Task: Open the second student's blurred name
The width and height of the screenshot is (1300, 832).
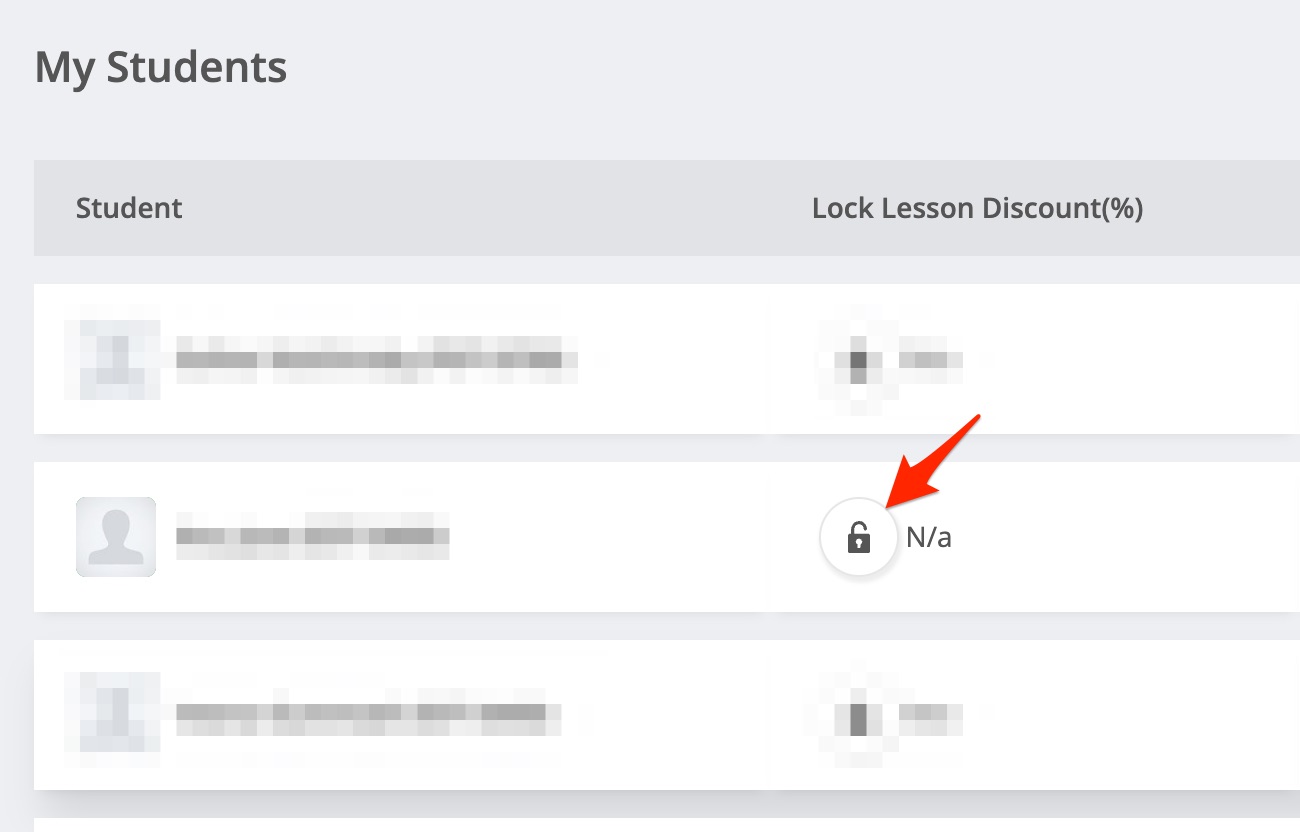Action: tap(312, 537)
